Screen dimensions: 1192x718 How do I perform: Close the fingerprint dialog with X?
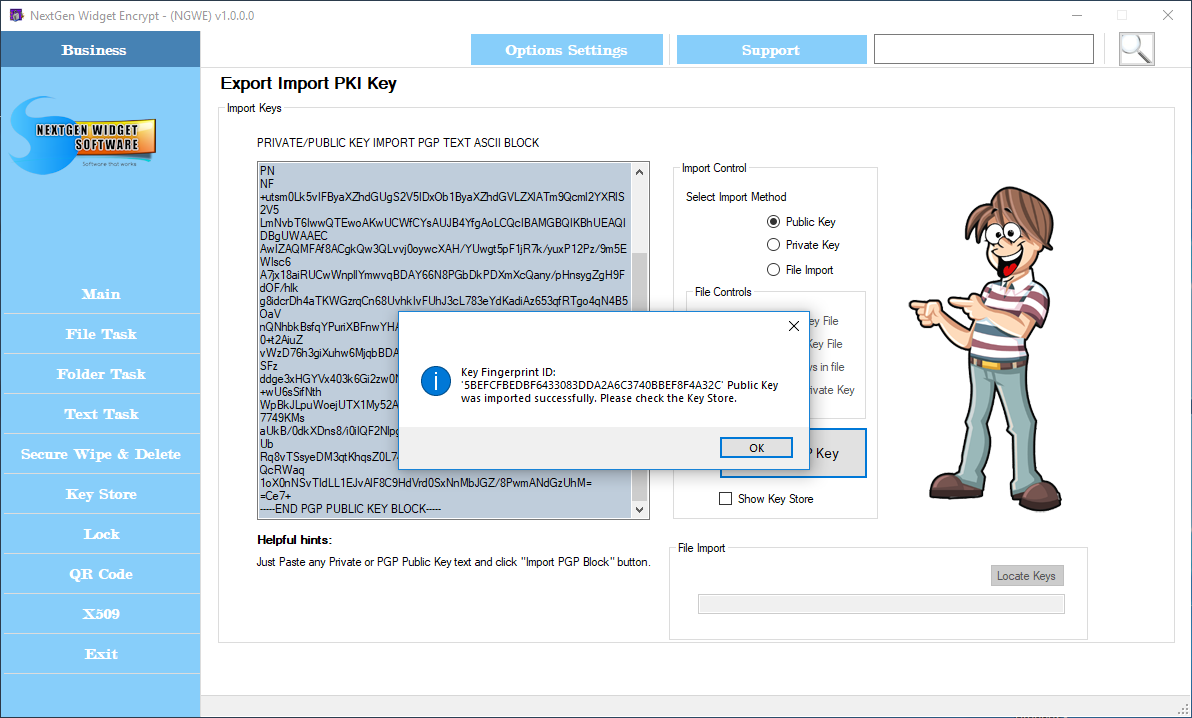point(794,326)
